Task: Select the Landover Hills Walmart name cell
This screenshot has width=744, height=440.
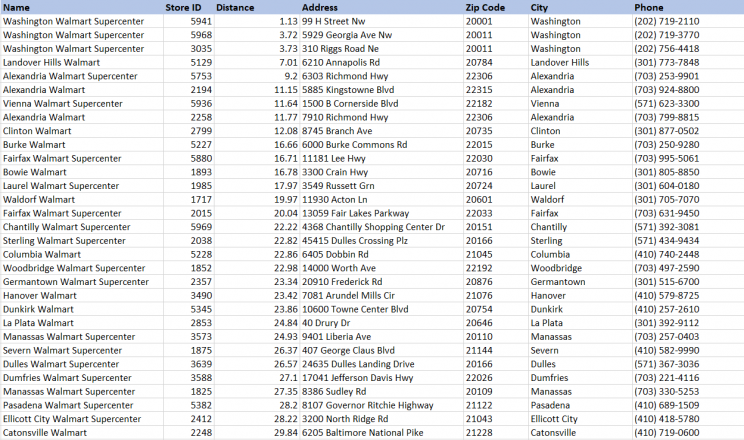Action: (x=50, y=62)
